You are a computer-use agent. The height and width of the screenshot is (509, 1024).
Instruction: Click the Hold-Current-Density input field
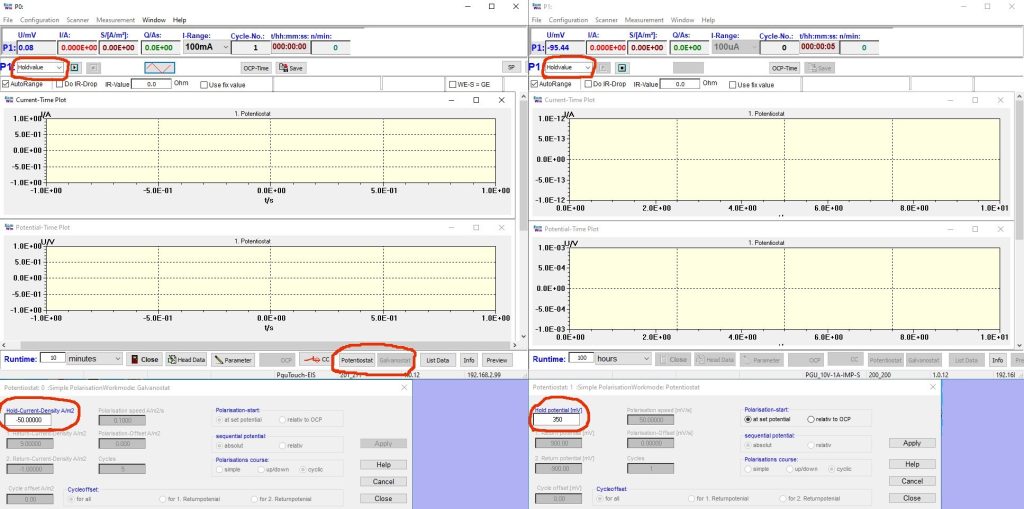[29, 420]
